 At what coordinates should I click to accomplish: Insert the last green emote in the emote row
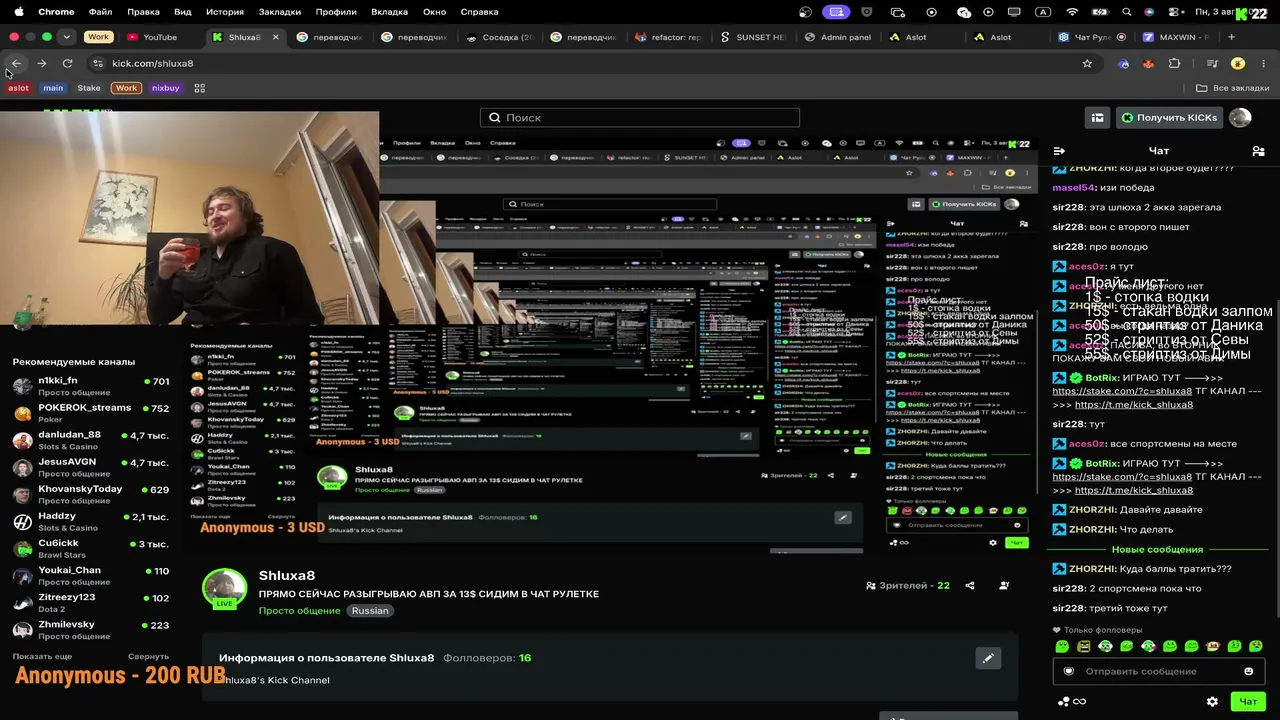[x=1256, y=647]
